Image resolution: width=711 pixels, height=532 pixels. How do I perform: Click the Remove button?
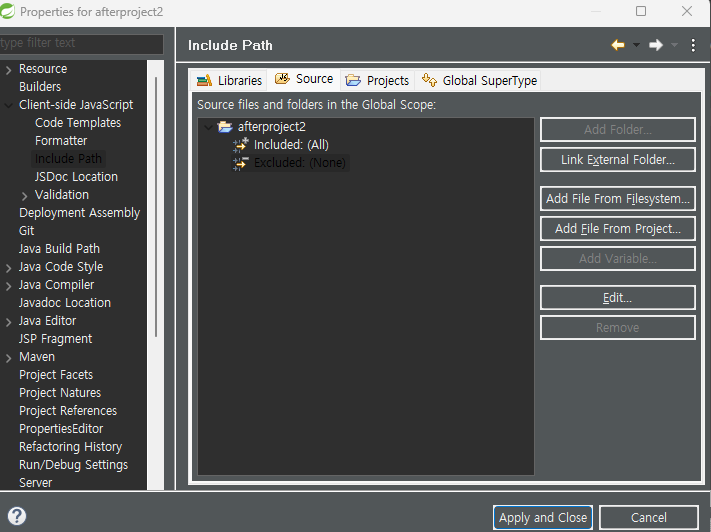click(x=618, y=327)
